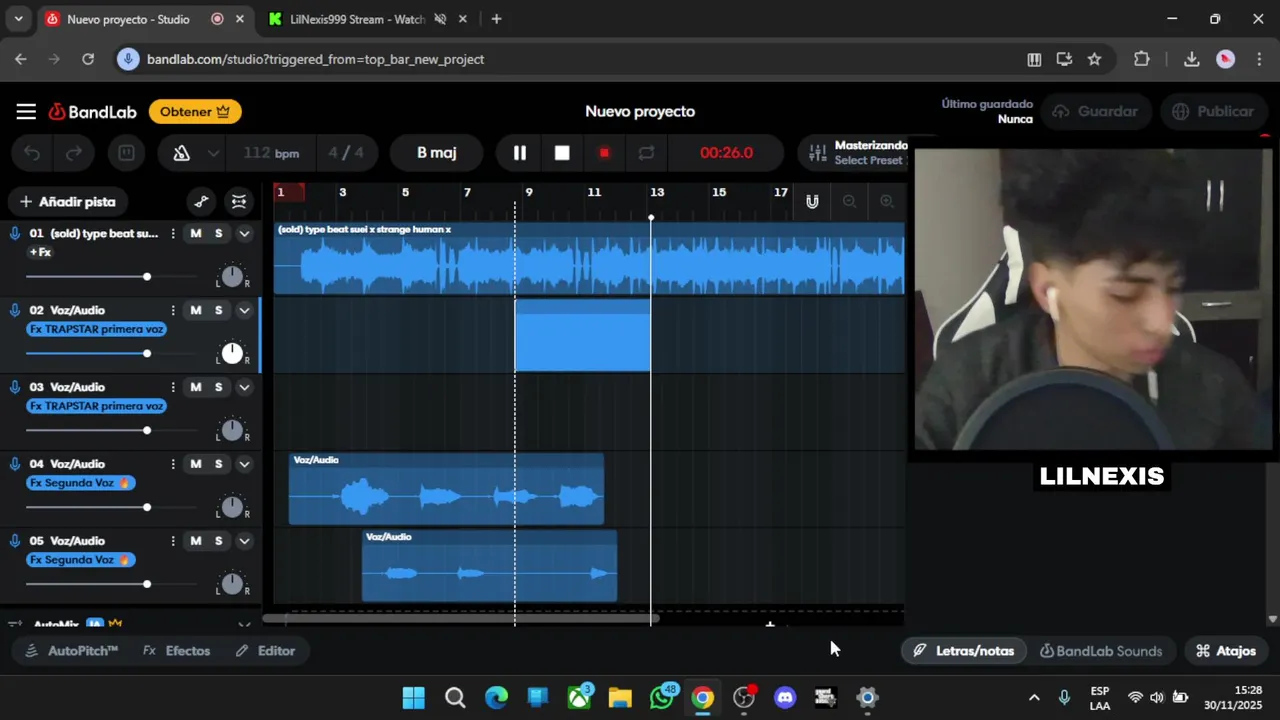Toggle the metronome
Screen dimensions: 1280x720
pos(181,153)
